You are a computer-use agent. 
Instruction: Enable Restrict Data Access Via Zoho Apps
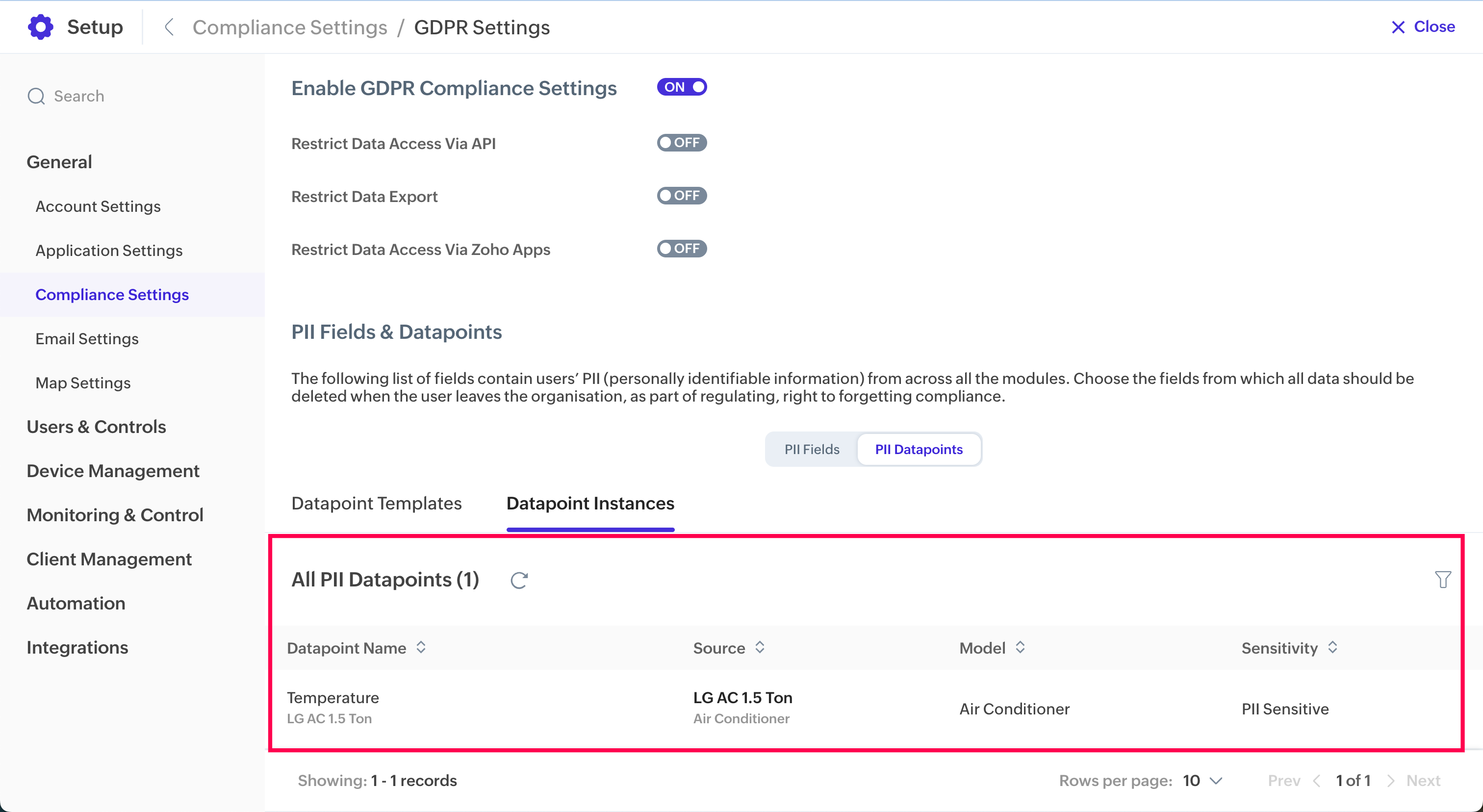coord(682,249)
